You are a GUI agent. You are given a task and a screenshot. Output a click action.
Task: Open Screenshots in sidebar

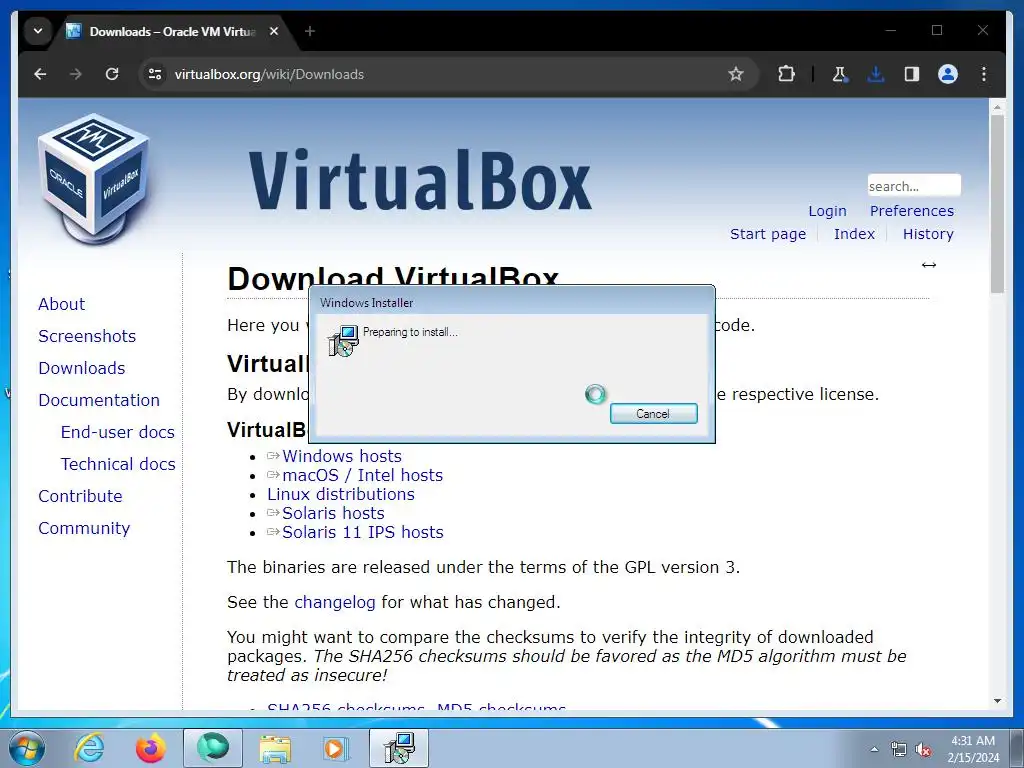coord(87,336)
